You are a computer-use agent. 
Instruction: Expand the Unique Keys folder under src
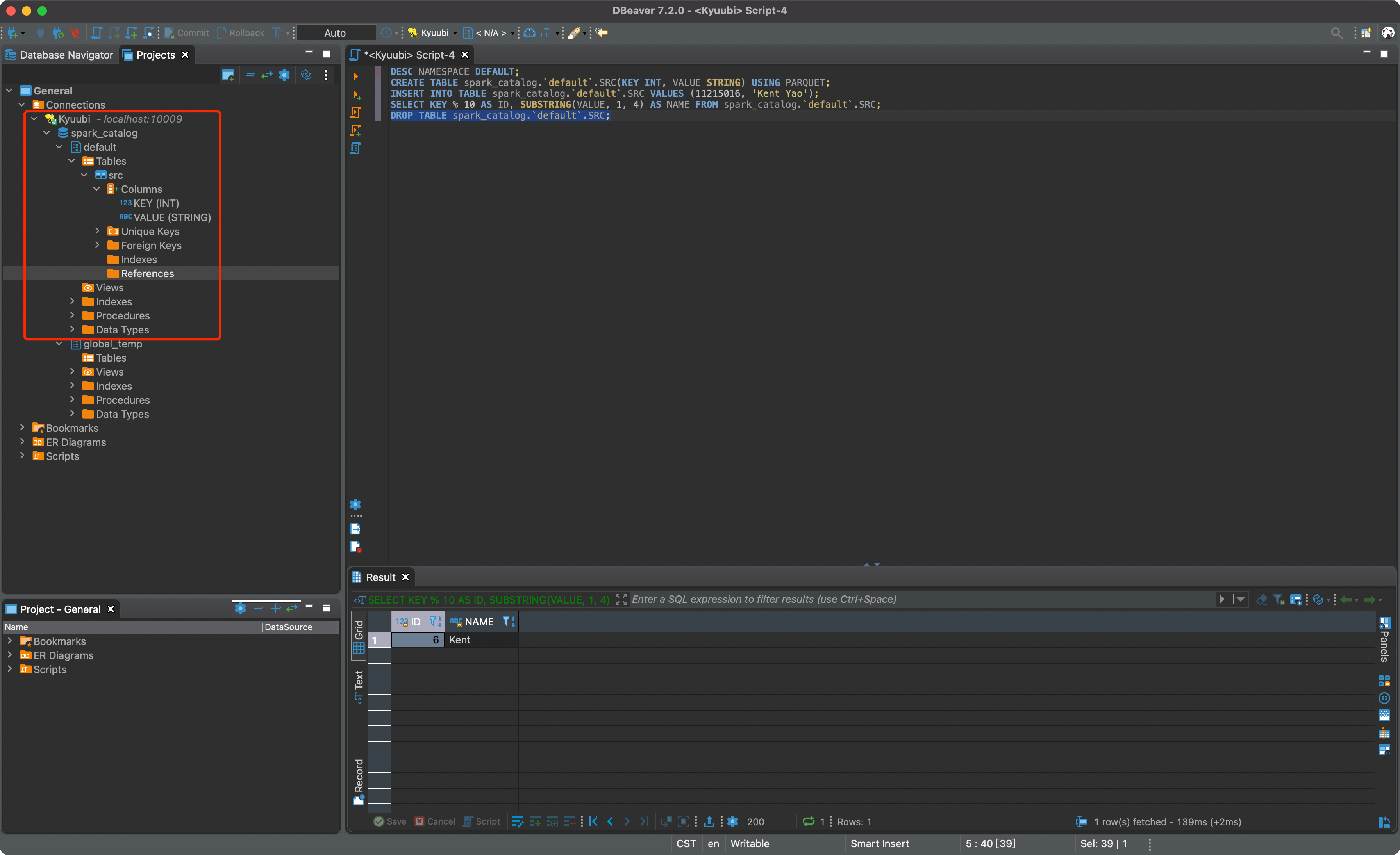click(x=96, y=231)
